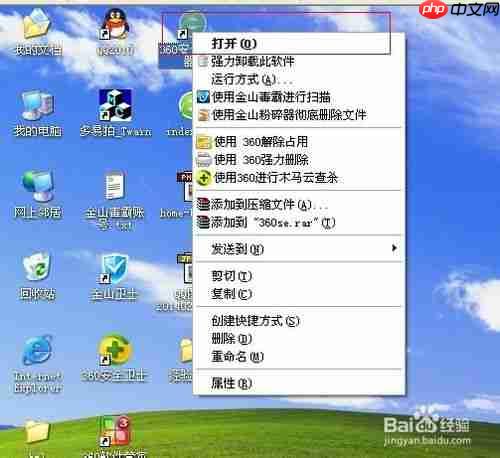Click 使用金山毒霸进行扫描 scan entry
This screenshot has height=458, width=500.
tap(299, 97)
